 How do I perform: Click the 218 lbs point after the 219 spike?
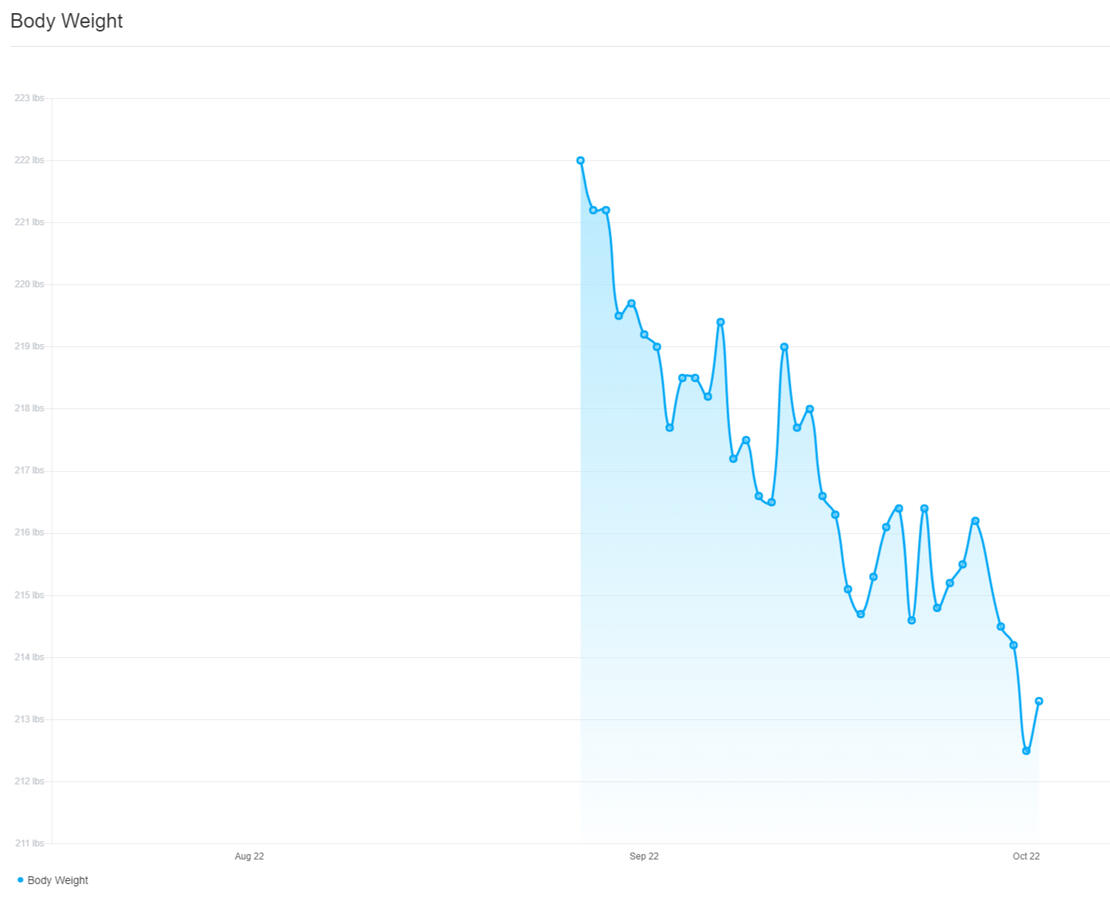click(x=809, y=409)
